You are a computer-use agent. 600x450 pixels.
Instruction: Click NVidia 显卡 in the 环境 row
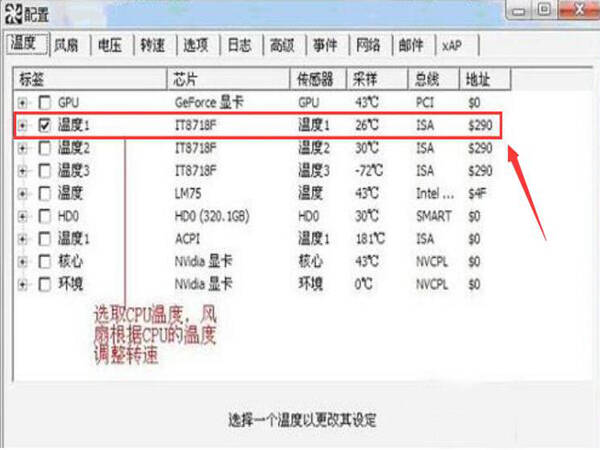(203, 284)
